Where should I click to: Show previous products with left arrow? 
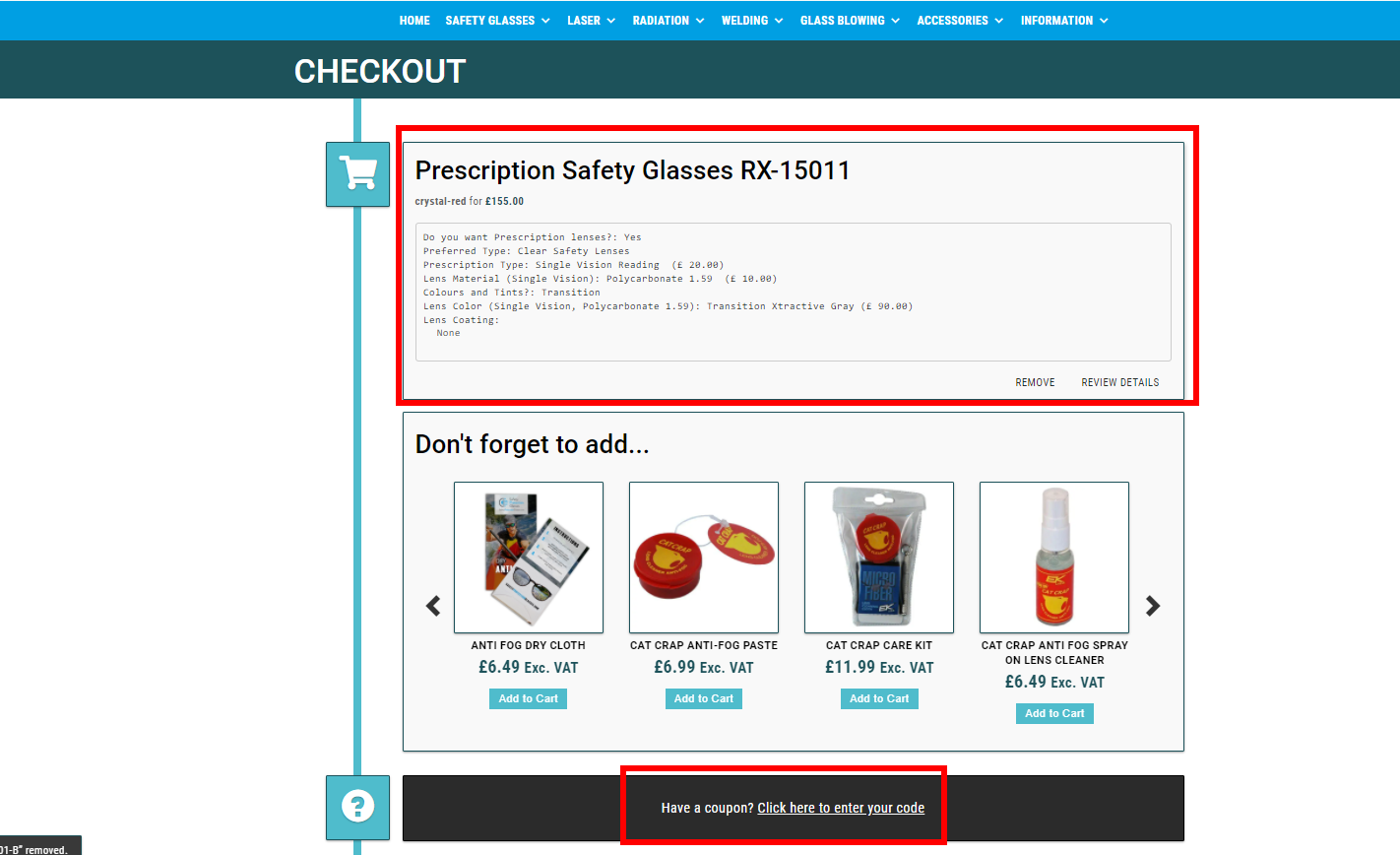(x=433, y=606)
